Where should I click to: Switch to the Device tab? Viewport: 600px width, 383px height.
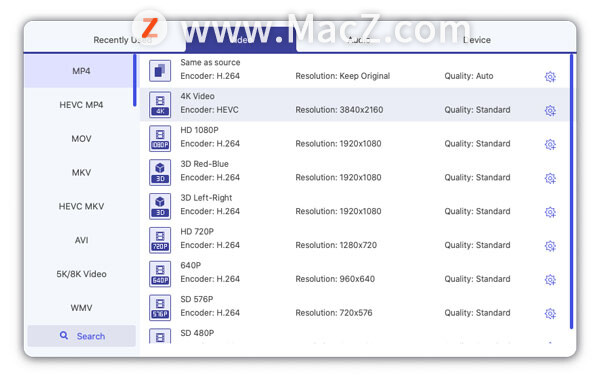[477, 40]
